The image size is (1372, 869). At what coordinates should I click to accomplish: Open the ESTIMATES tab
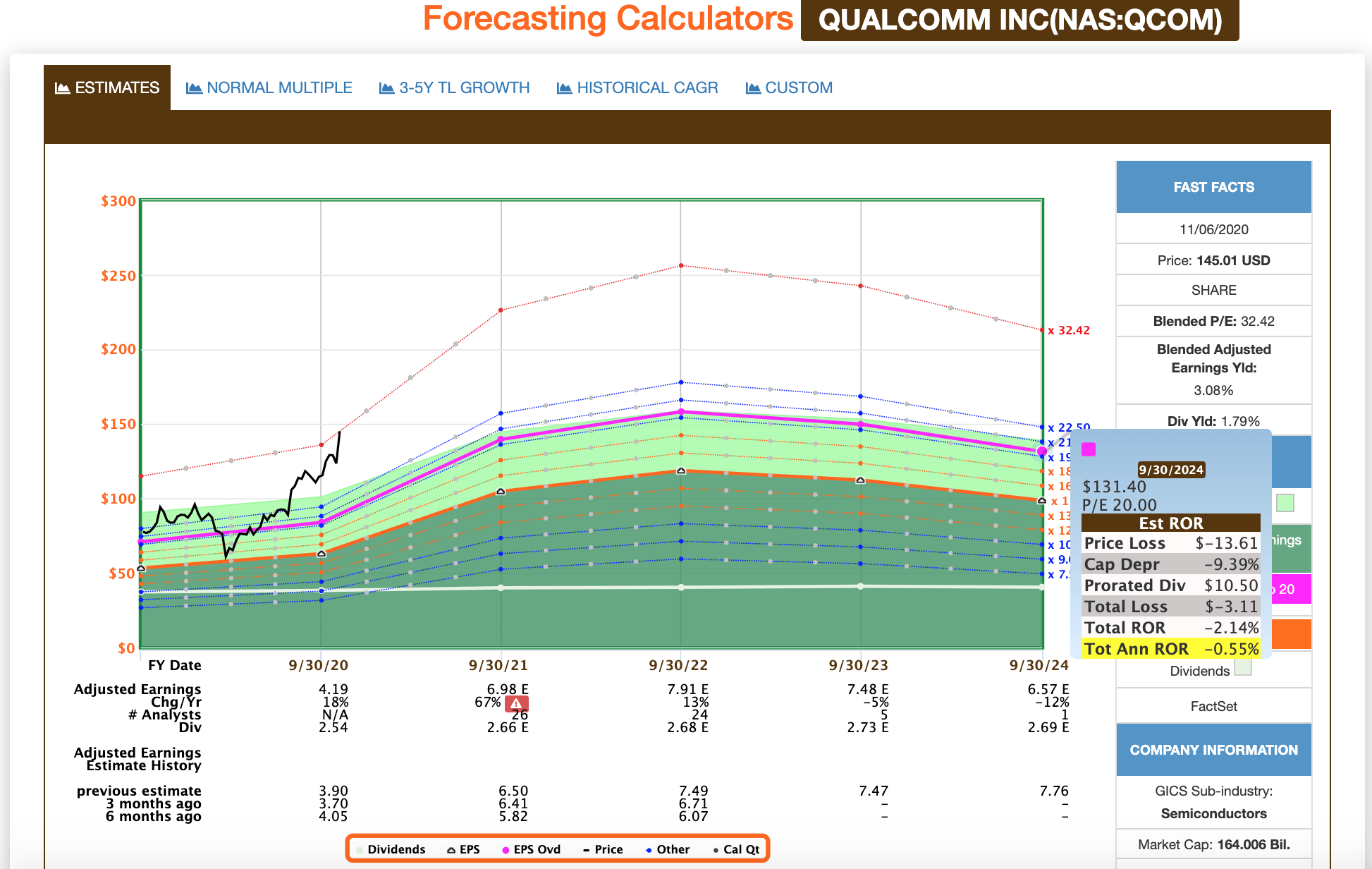(107, 87)
